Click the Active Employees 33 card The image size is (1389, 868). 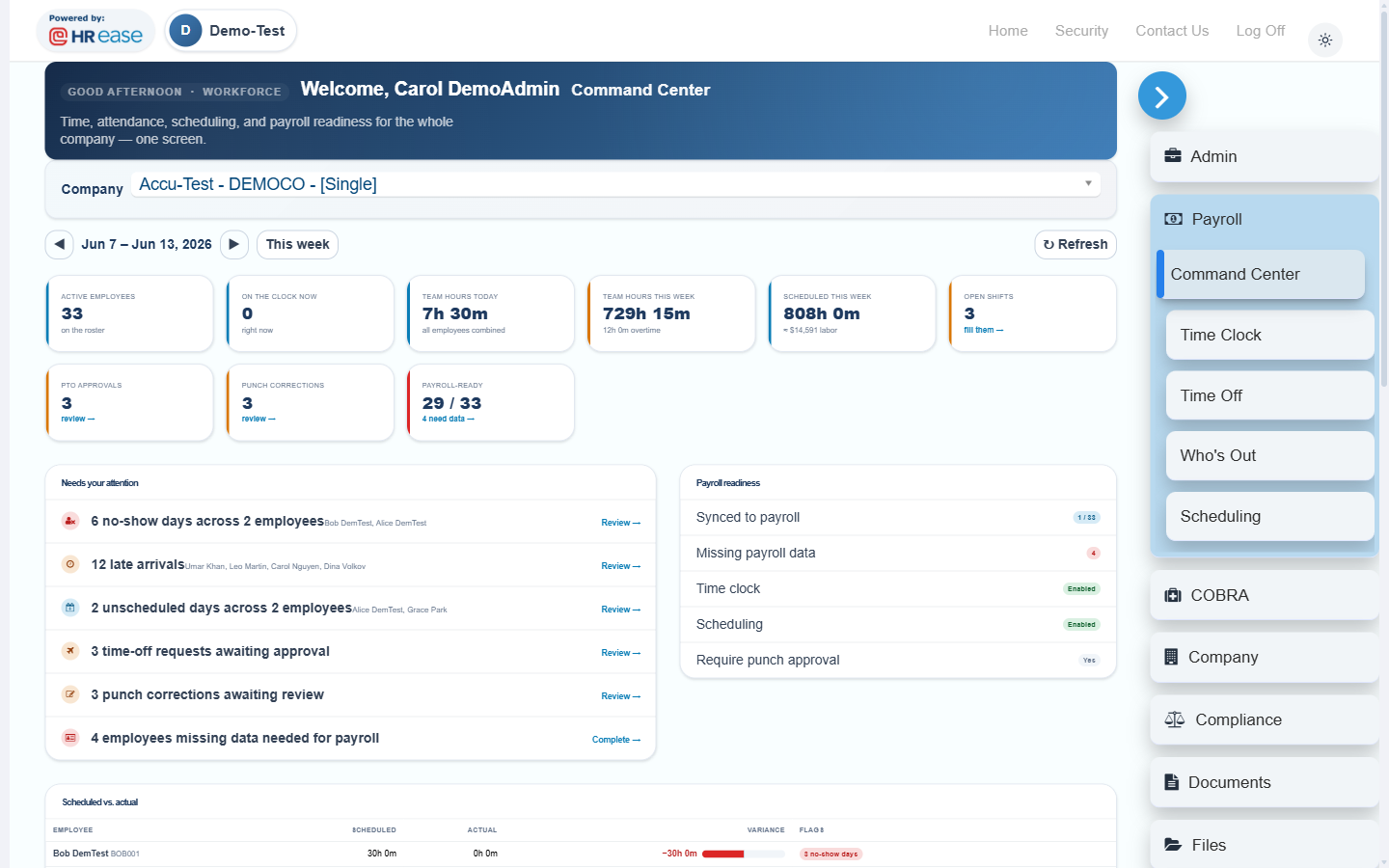click(x=129, y=313)
